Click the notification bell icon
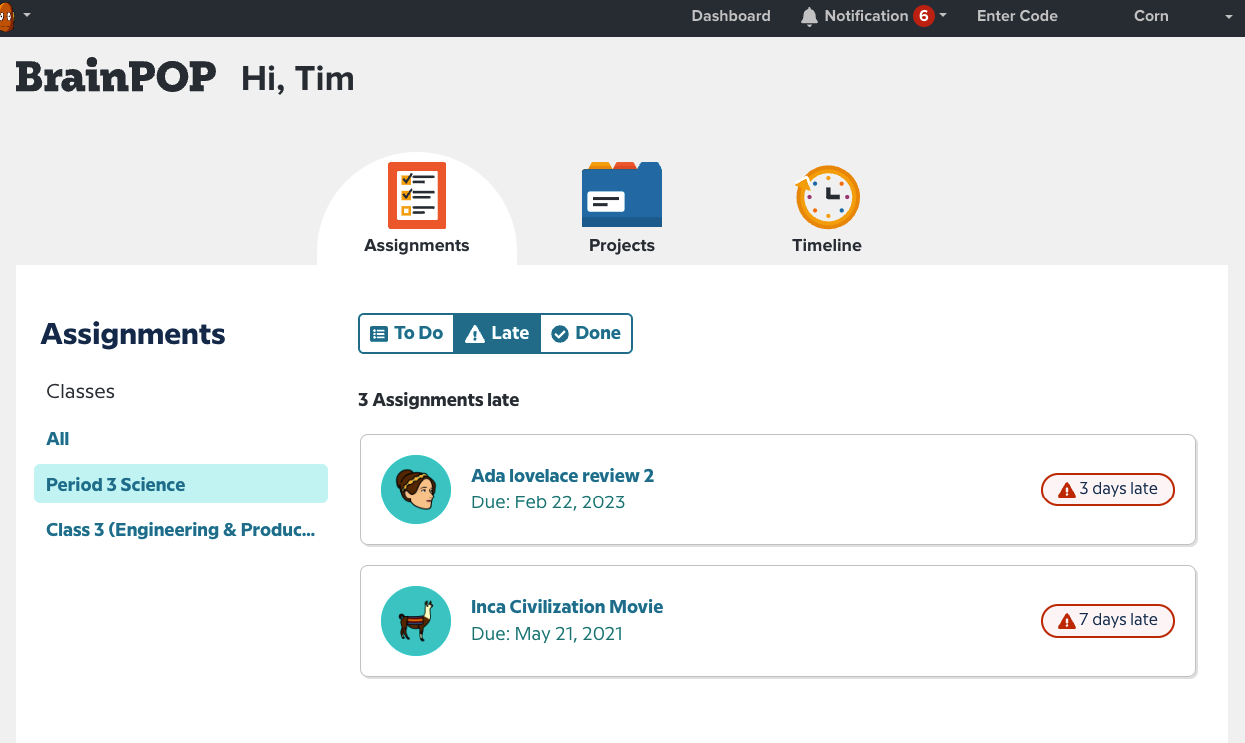The image size is (1245, 743). point(809,17)
